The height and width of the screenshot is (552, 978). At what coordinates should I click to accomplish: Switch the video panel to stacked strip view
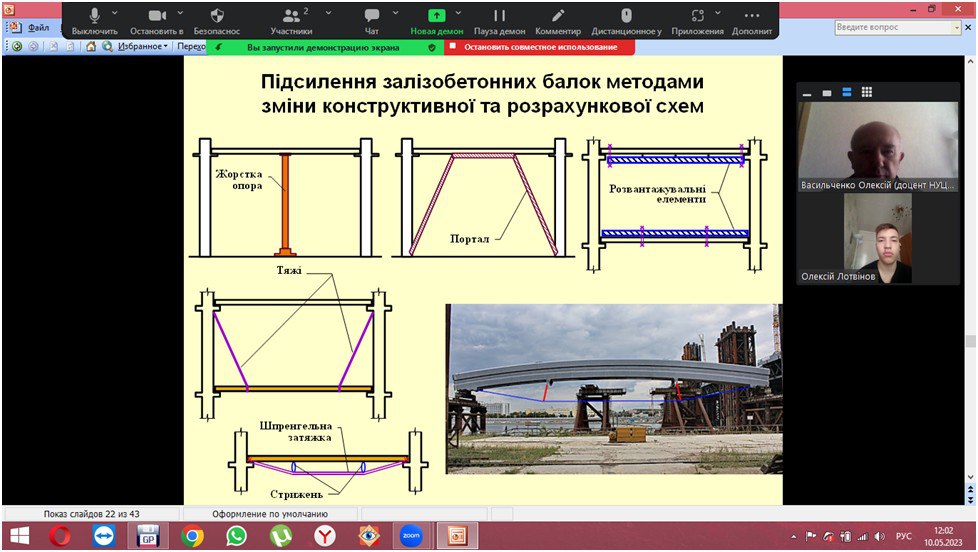click(x=846, y=92)
